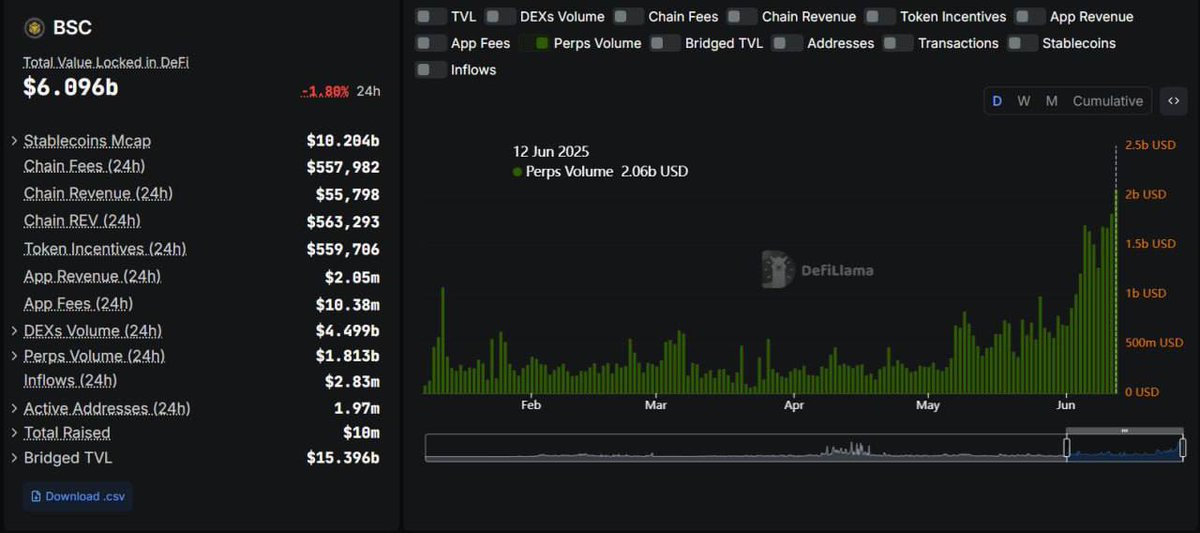
Task: Click Total Value Locked in DeFi label
Action: pos(106,62)
